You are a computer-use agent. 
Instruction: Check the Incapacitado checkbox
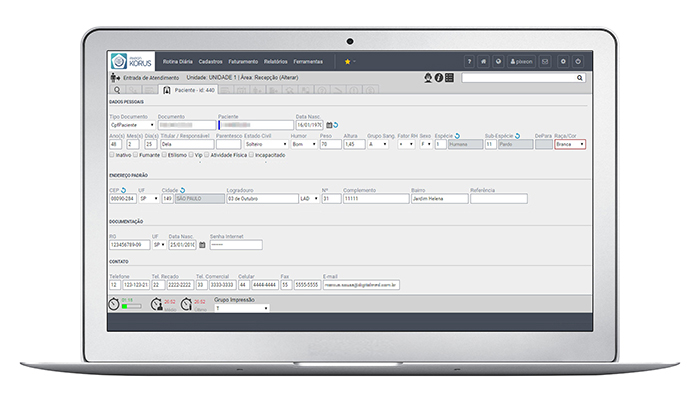click(x=251, y=155)
